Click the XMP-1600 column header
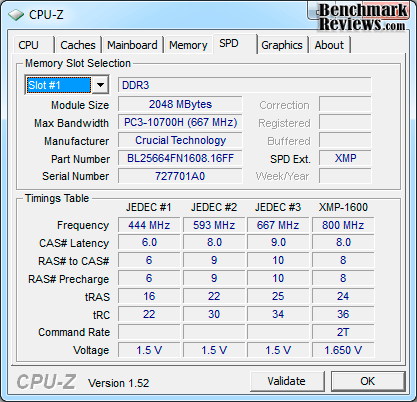 343,207
